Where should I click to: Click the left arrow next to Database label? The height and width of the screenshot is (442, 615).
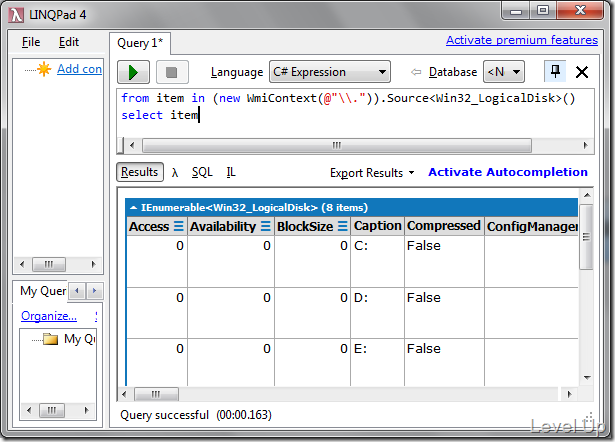416,72
